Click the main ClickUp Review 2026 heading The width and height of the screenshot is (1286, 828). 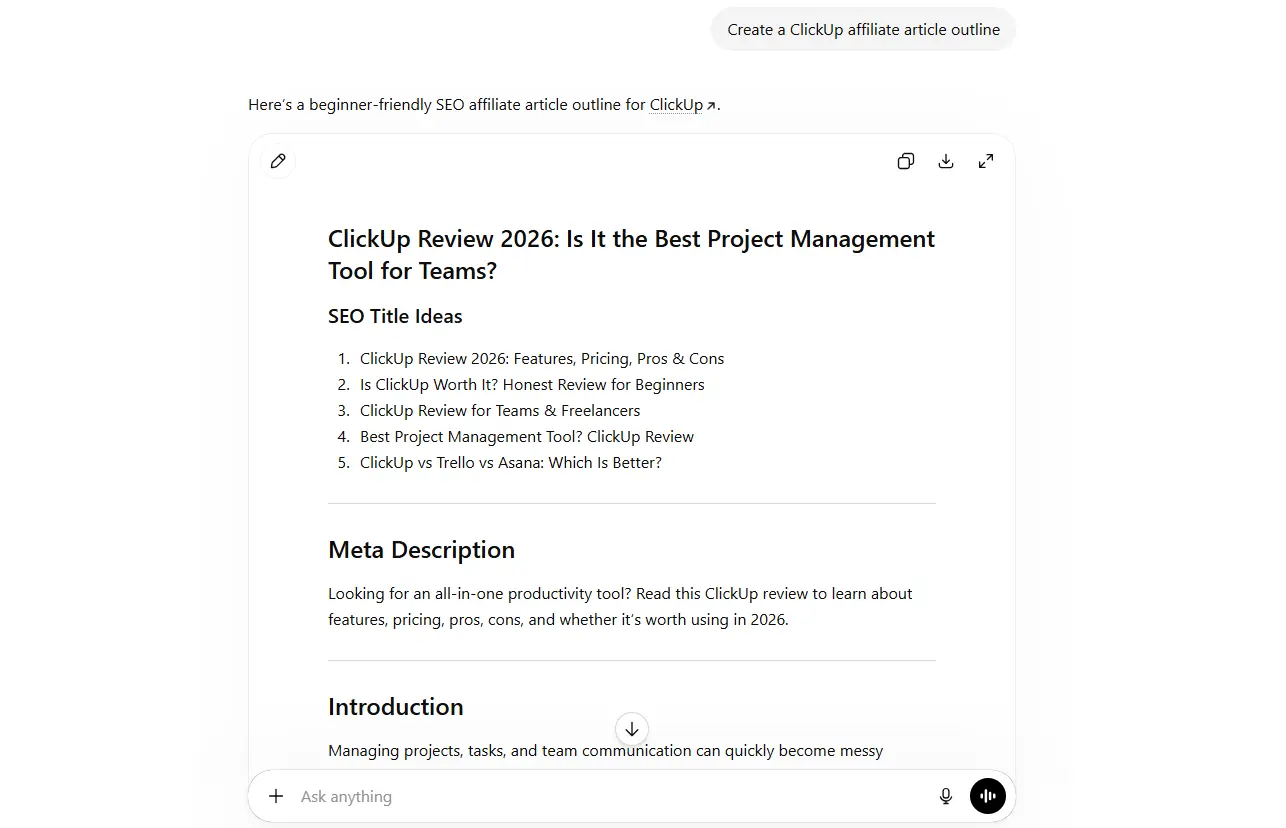coord(631,254)
